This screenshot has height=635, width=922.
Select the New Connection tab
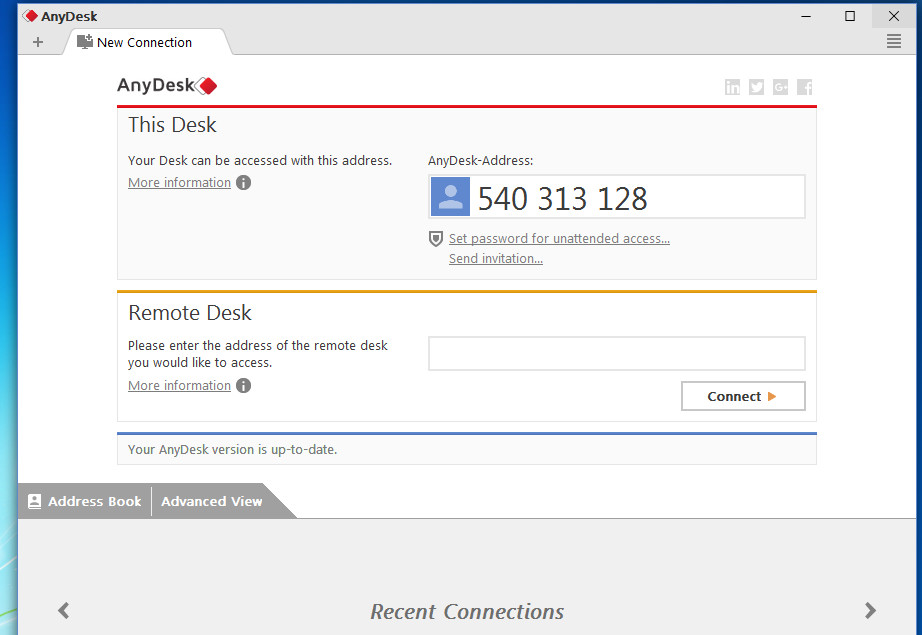148,42
